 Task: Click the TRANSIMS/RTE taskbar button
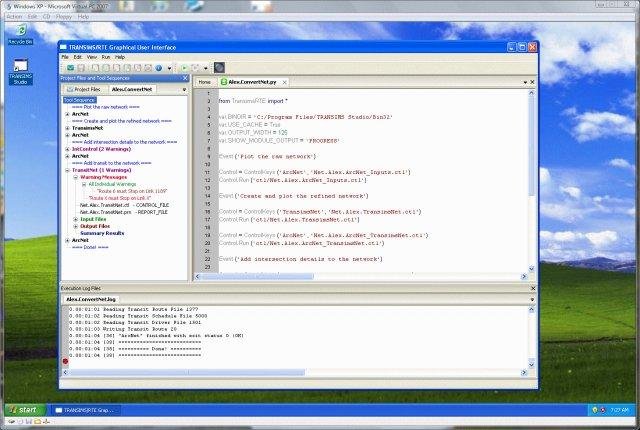(x=87, y=410)
